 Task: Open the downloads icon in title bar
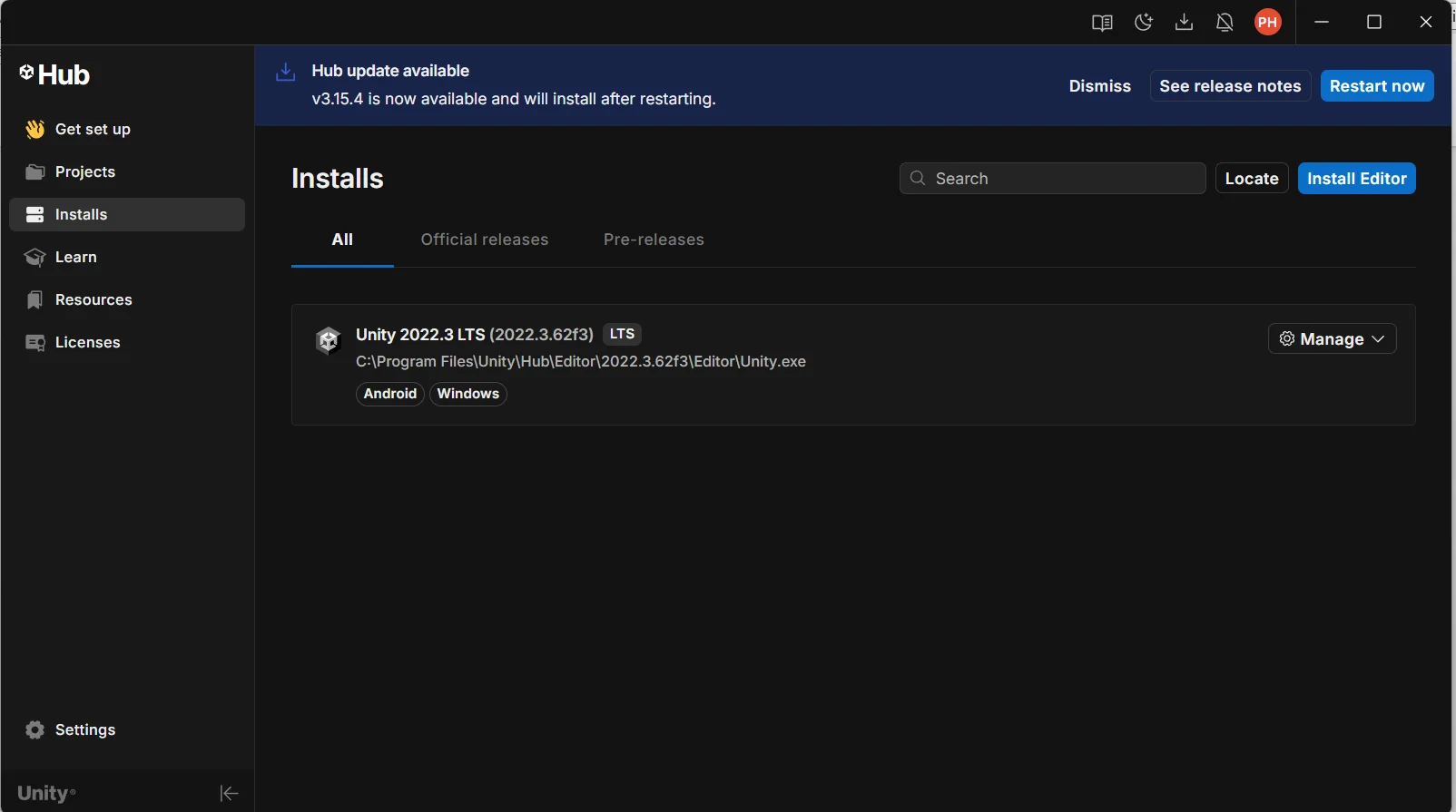coord(1184,23)
